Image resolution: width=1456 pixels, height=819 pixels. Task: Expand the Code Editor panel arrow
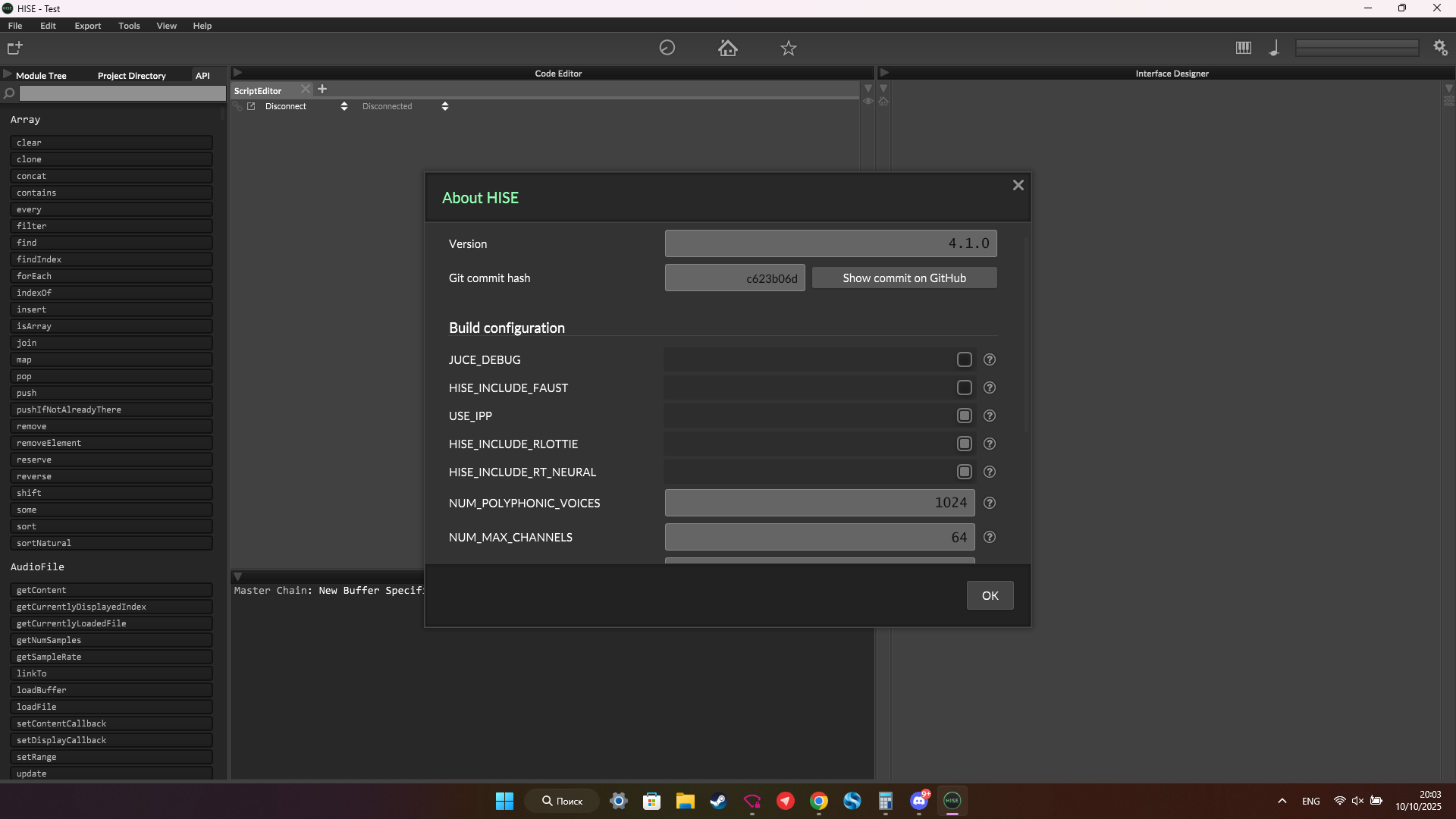point(237,73)
